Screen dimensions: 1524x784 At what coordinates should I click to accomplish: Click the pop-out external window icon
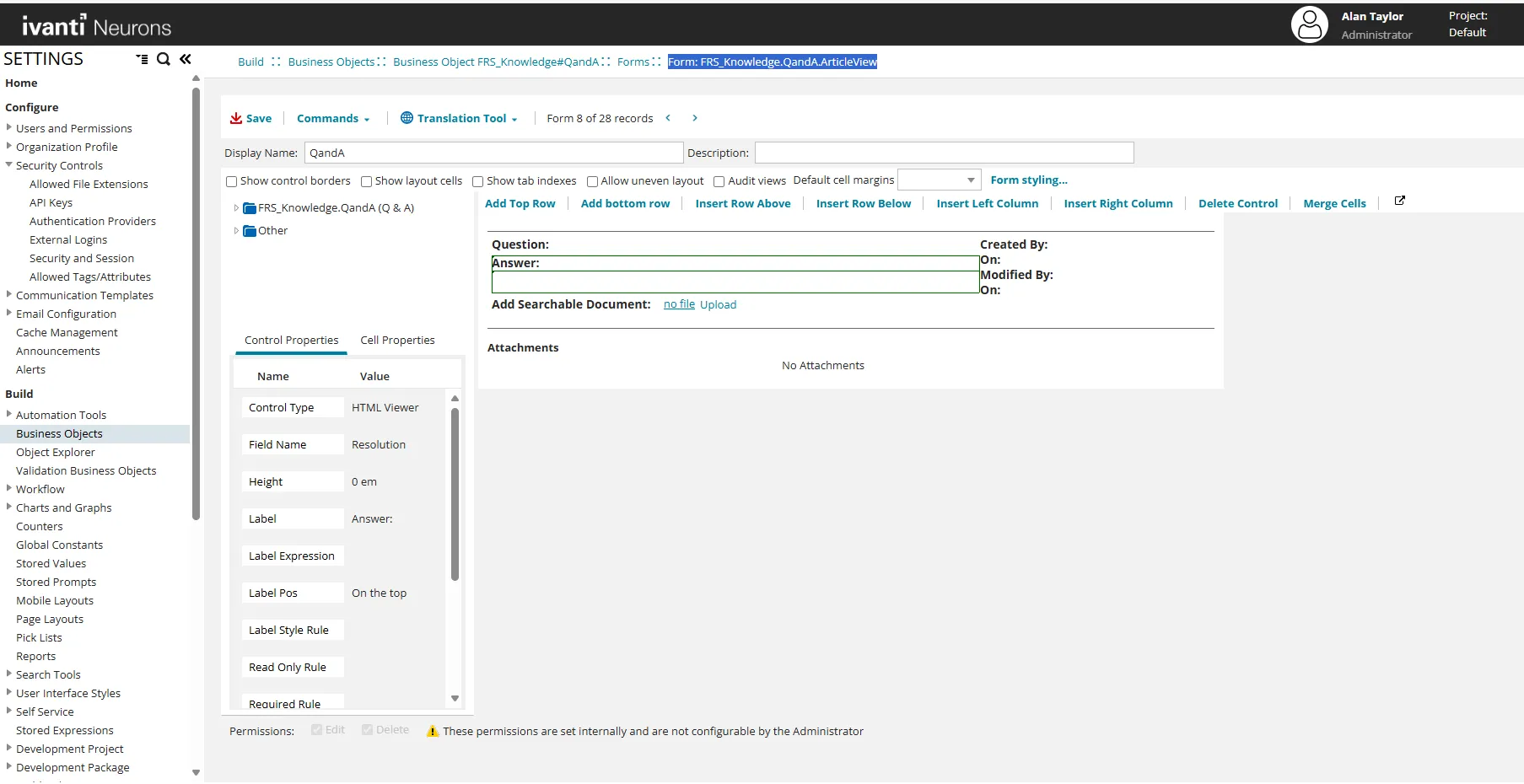(x=1400, y=201)
